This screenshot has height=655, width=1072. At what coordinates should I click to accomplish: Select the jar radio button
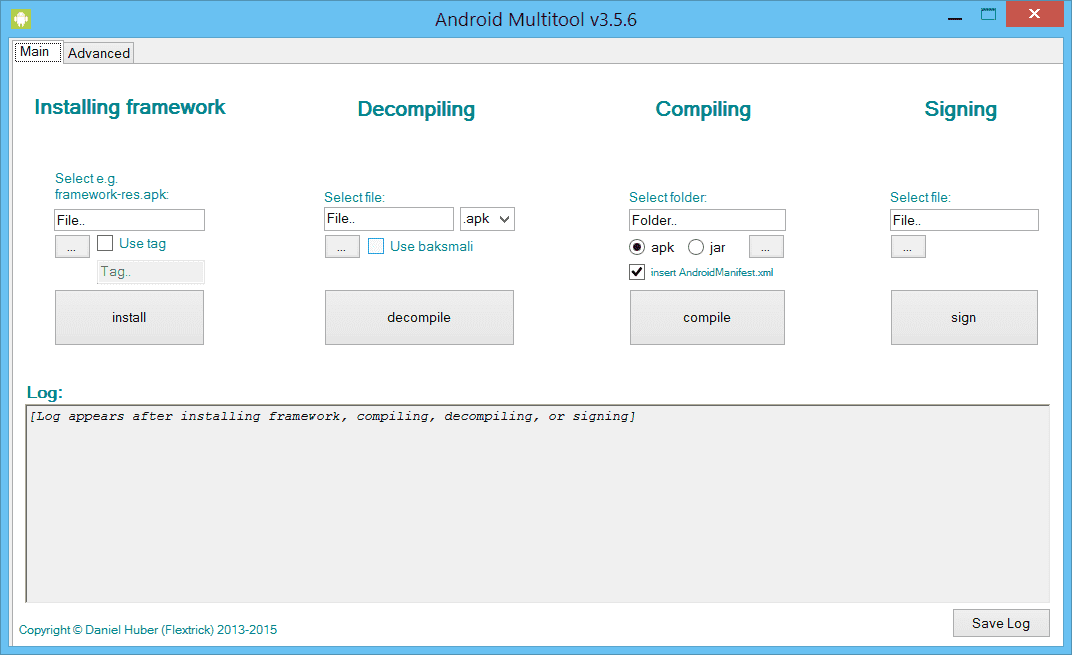pyautogui.click(x=696, y=247)
